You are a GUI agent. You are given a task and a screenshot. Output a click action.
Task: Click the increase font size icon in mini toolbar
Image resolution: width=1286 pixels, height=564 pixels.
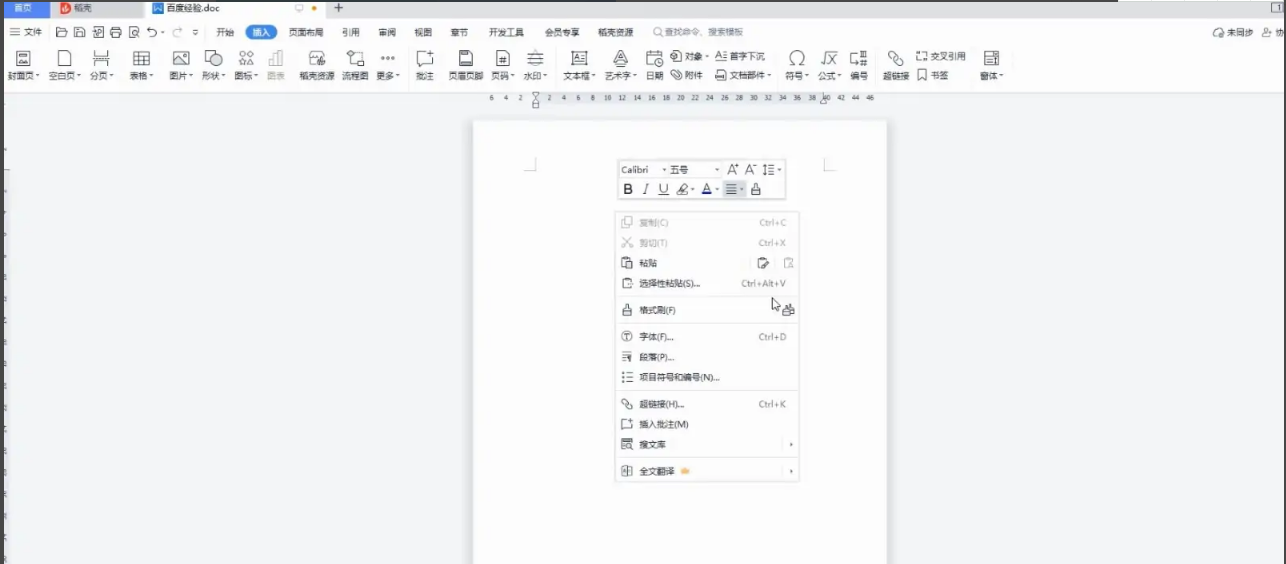pyautogui.click(x=732, y=170)
